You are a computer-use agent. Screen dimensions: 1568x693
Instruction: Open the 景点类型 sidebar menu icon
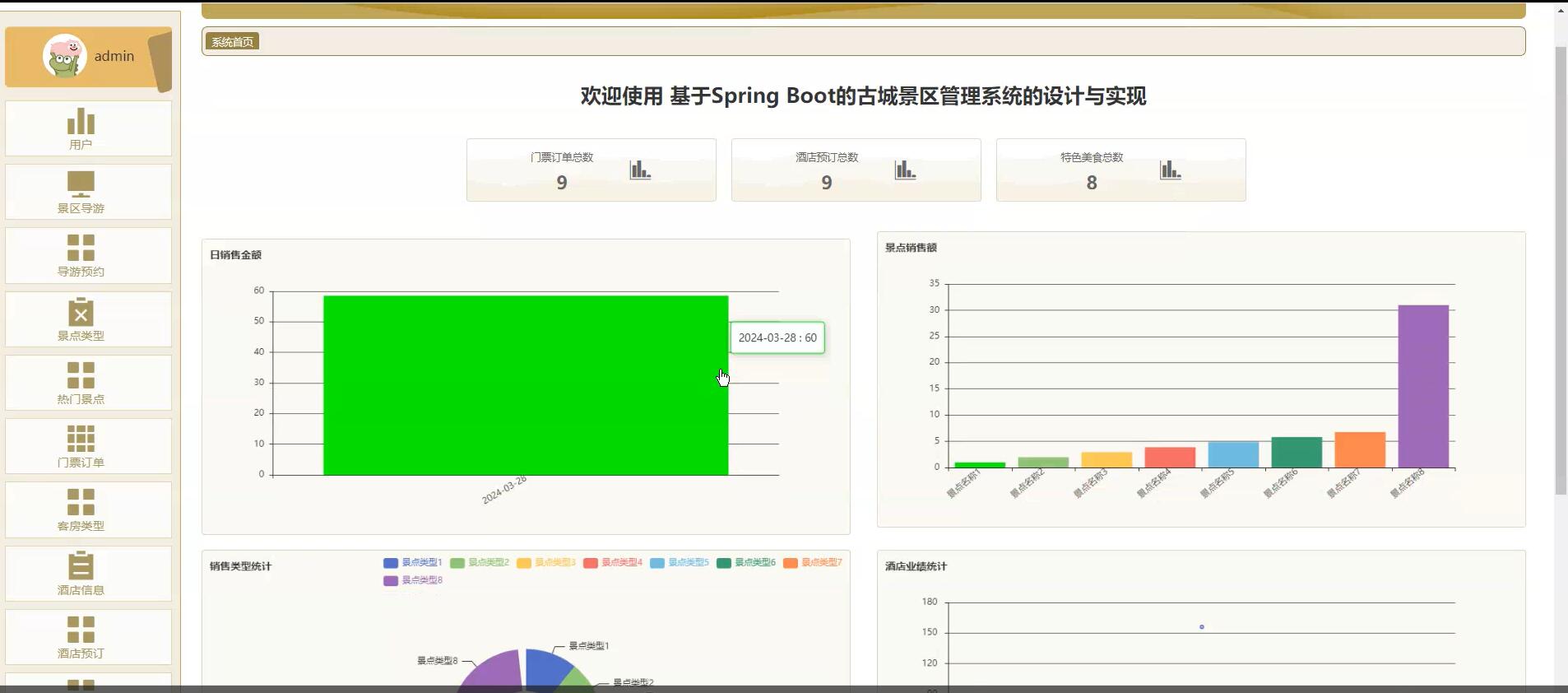coord(81,311)
